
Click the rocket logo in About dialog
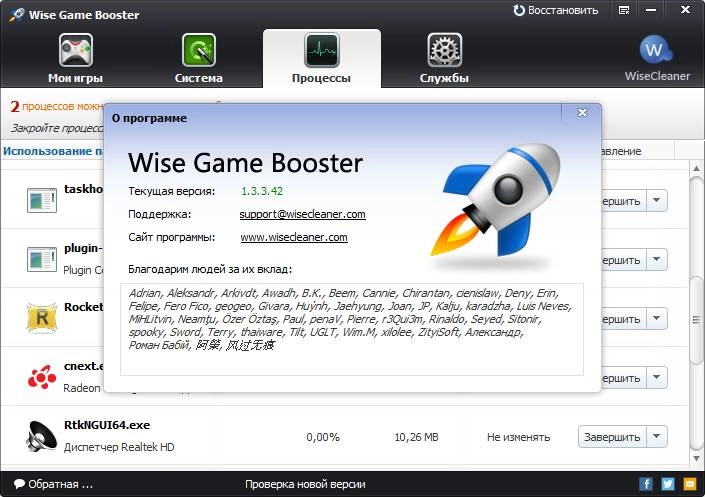pos(495,200)
